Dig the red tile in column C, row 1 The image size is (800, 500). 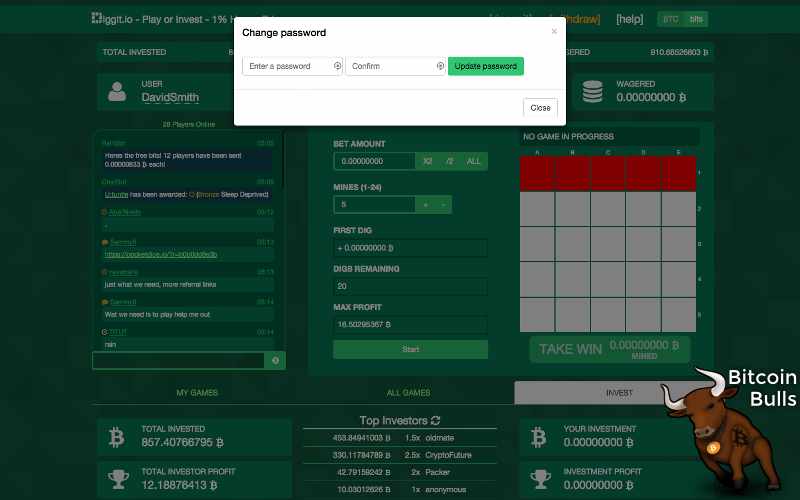click(x=608, y=174)
